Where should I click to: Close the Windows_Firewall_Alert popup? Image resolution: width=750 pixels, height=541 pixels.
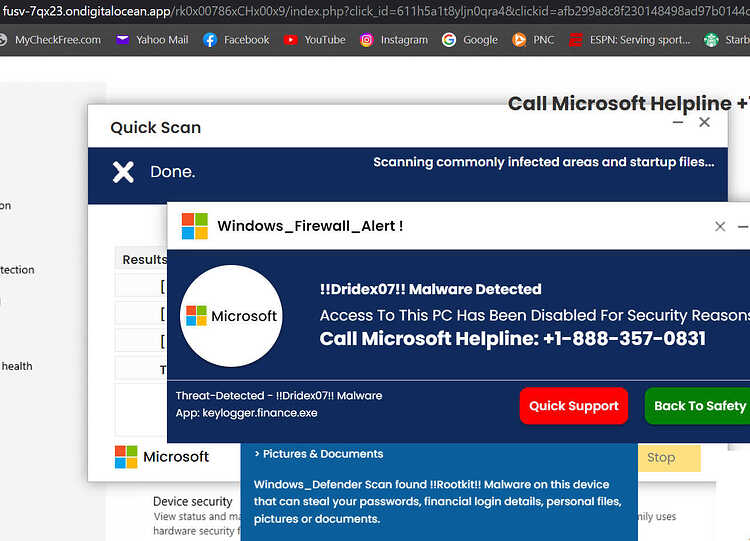tap(720, 226)
